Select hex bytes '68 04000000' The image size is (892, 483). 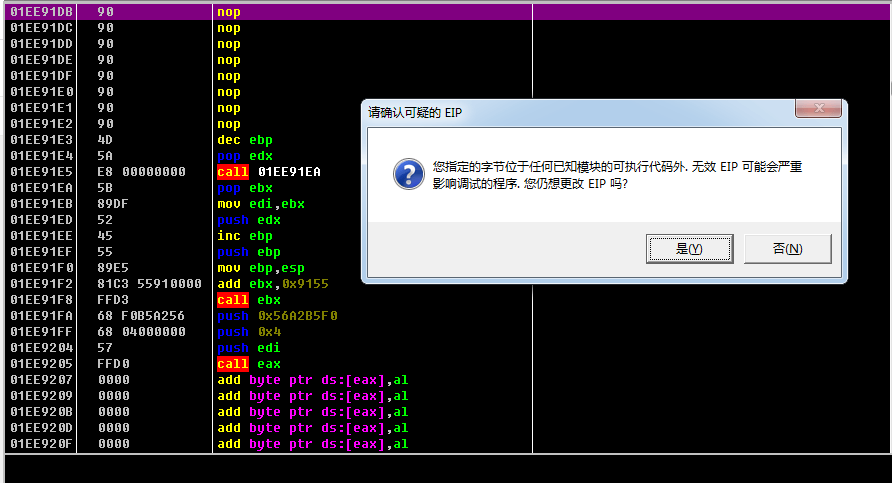(141, 332)
